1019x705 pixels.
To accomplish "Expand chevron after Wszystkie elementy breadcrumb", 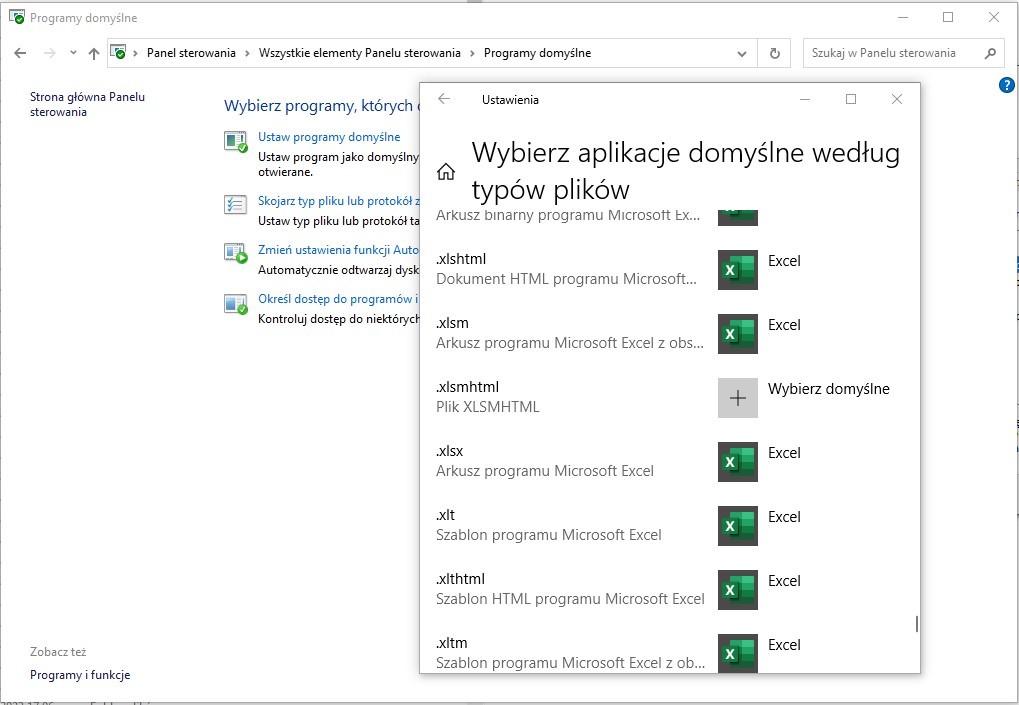I will click(472, 53).
